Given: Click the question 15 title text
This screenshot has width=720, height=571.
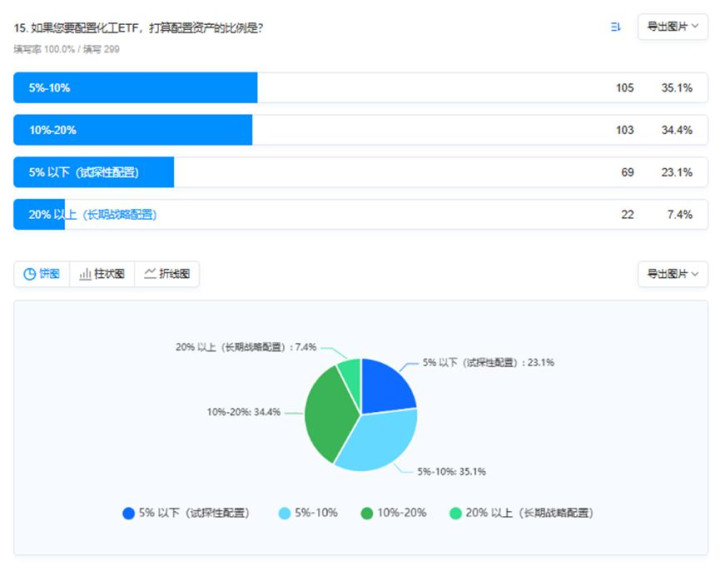Looking at the screenshot, I should coord(138,28).
